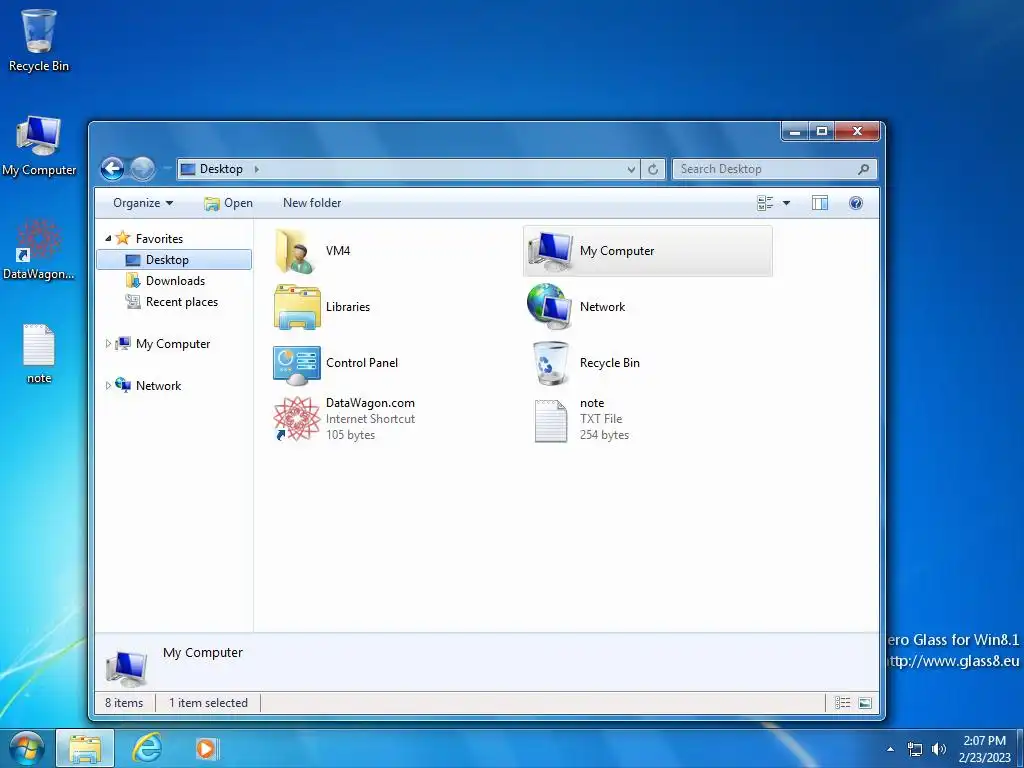Open the VM4 user folder icon

[x=296, y=251]
